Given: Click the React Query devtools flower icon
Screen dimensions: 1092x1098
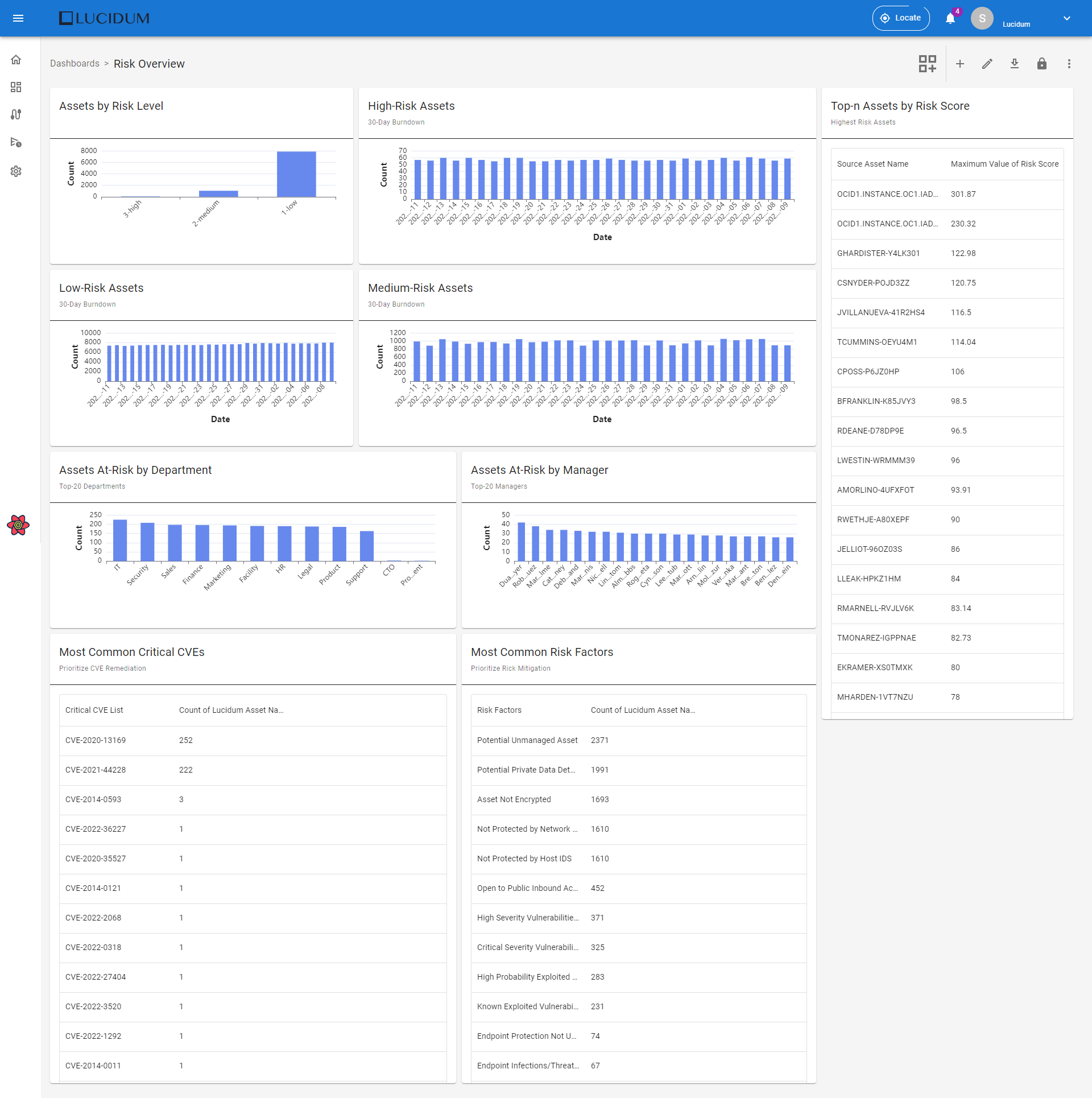Looking at the screenshot, I should click(18, 525).
